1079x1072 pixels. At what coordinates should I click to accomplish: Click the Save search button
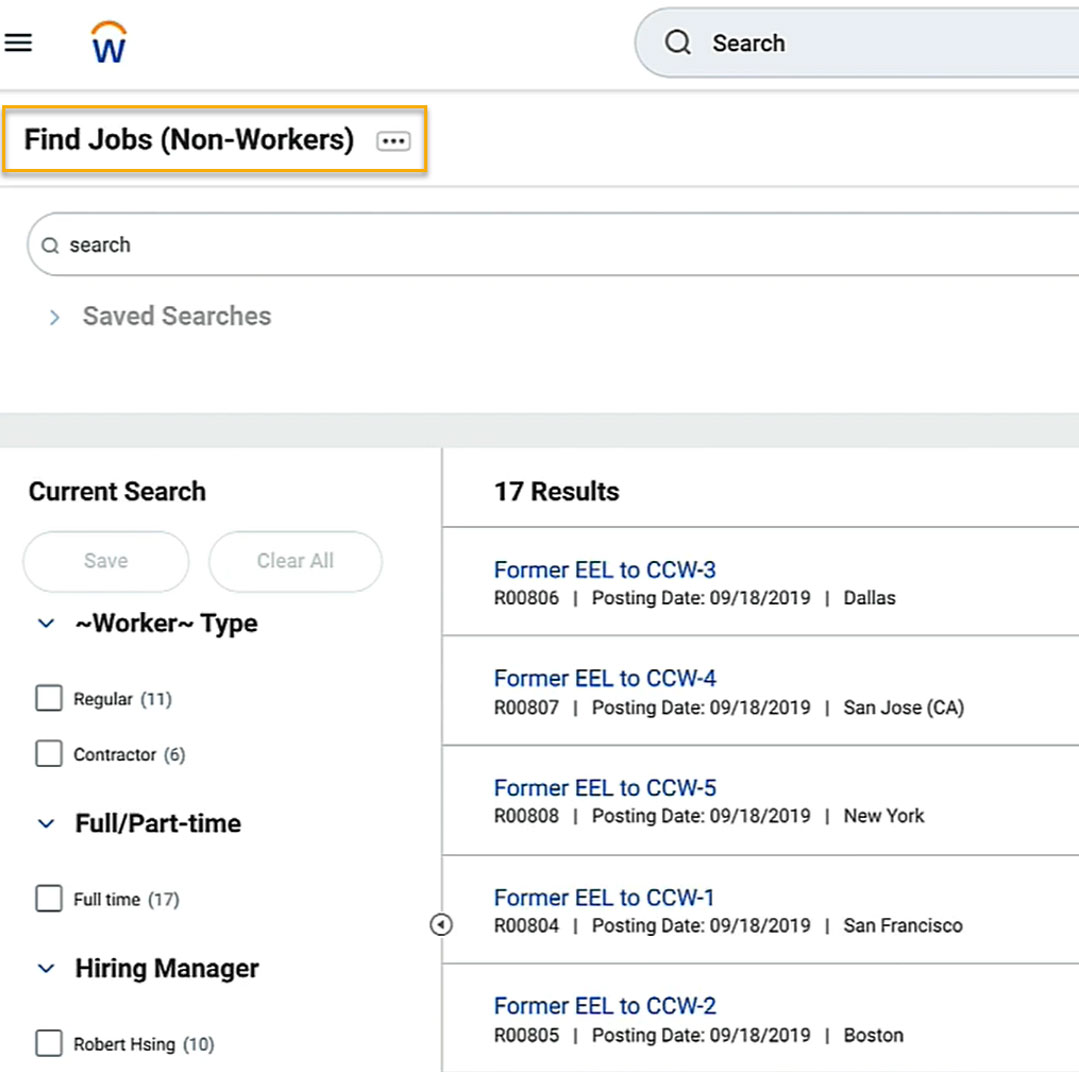[x=106, y=561]
